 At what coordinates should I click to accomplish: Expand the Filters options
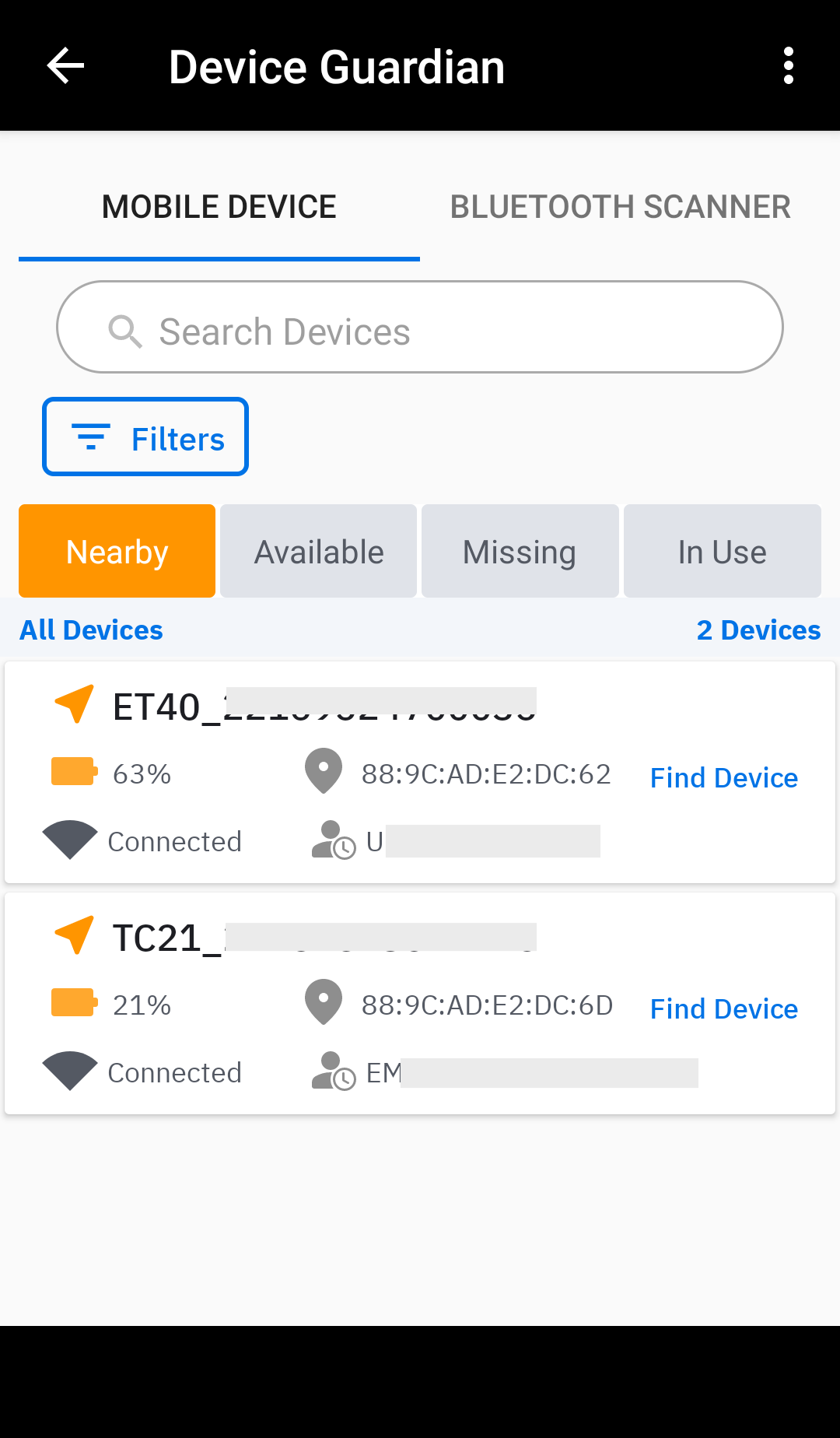point(145,437)
